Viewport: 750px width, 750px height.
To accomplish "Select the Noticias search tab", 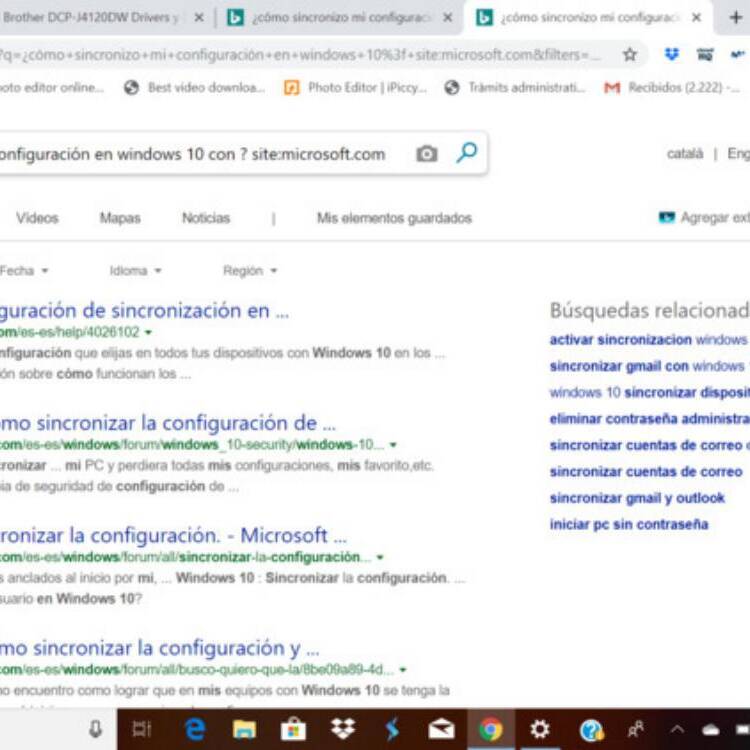I will [x=206, y=218].
